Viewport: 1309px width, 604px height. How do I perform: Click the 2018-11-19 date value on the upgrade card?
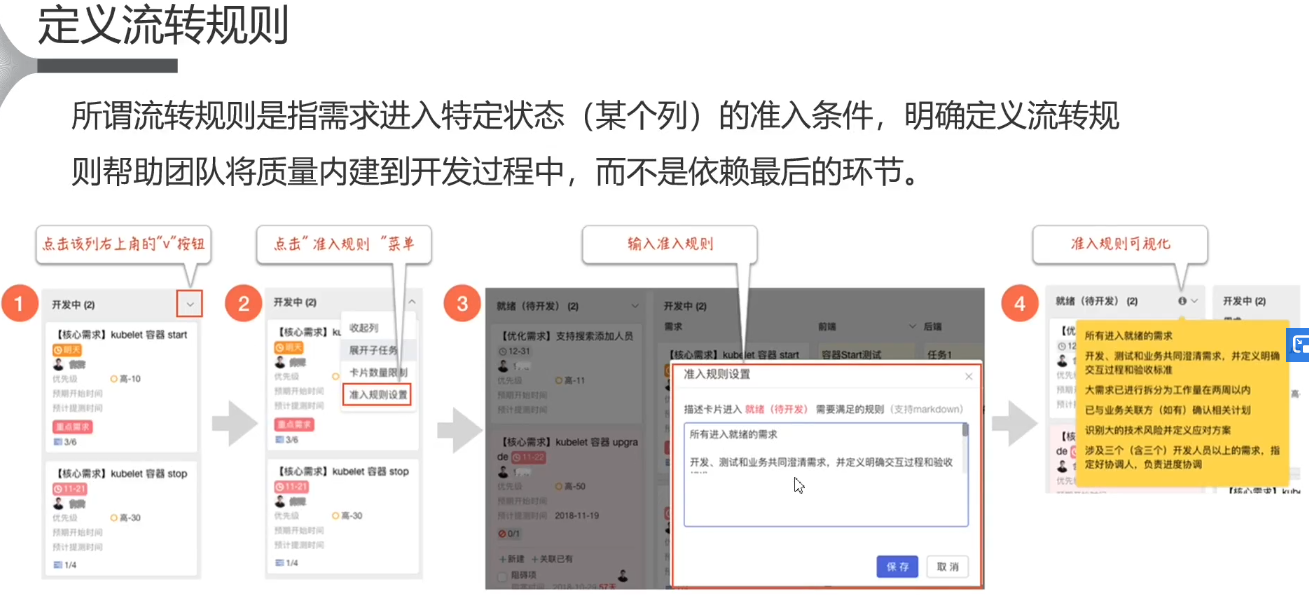point(576,516)
